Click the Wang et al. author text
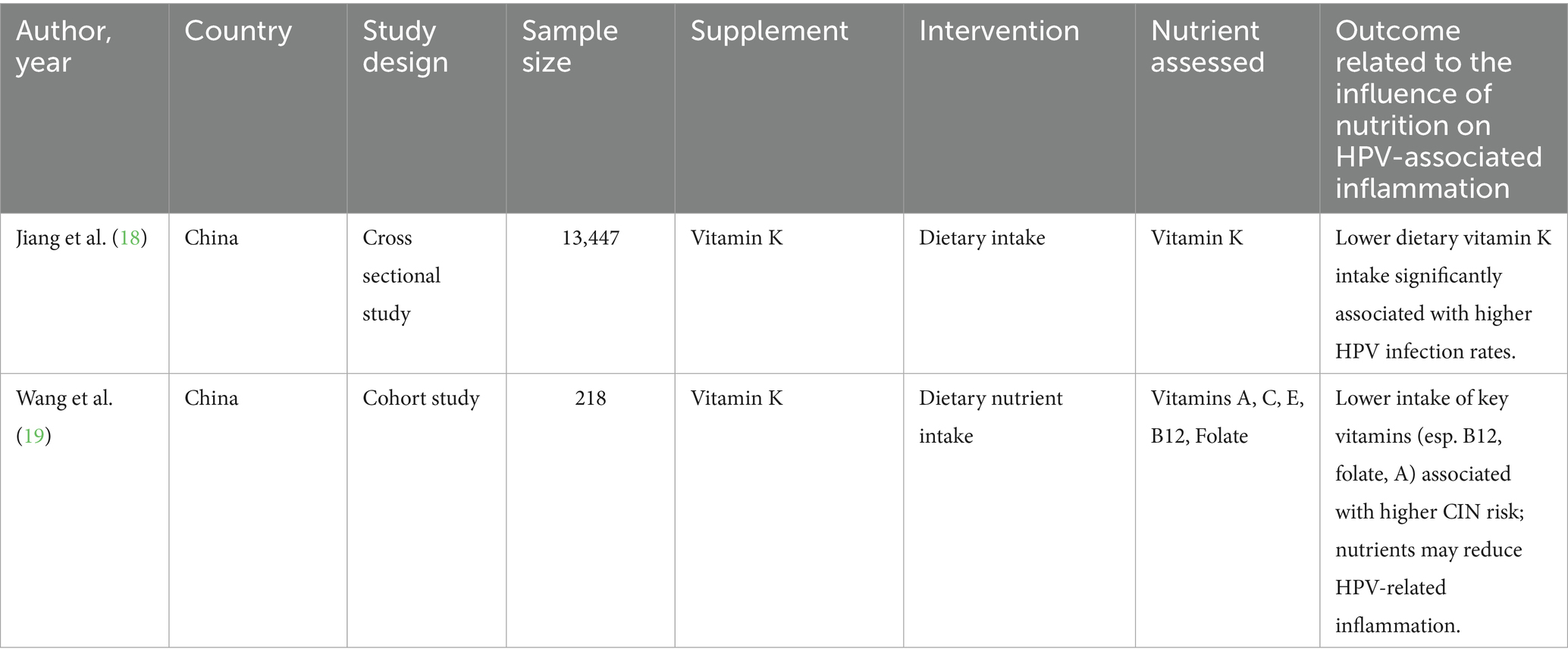The width and height of the screenshot is (1568, 661). [64, 398]
